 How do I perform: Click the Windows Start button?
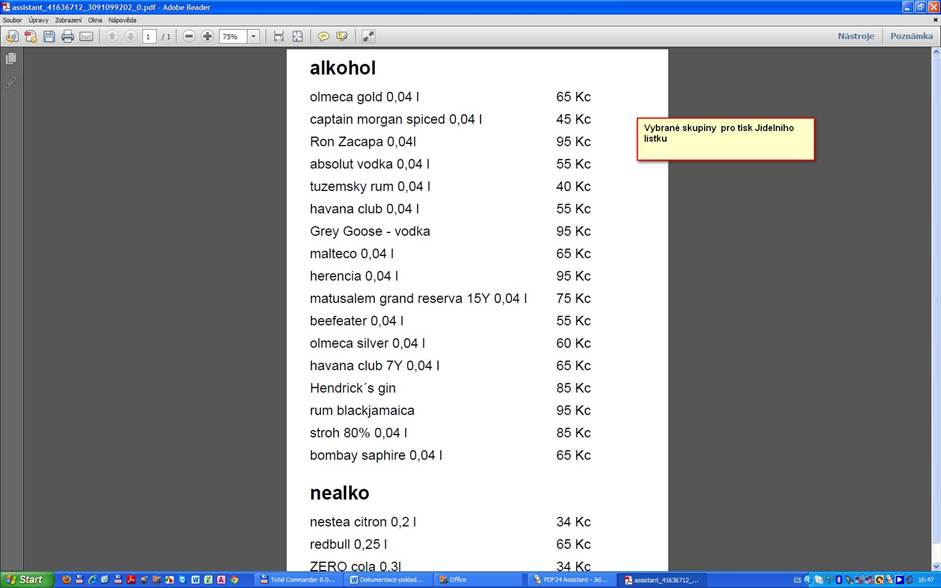(x=26, y=580)
